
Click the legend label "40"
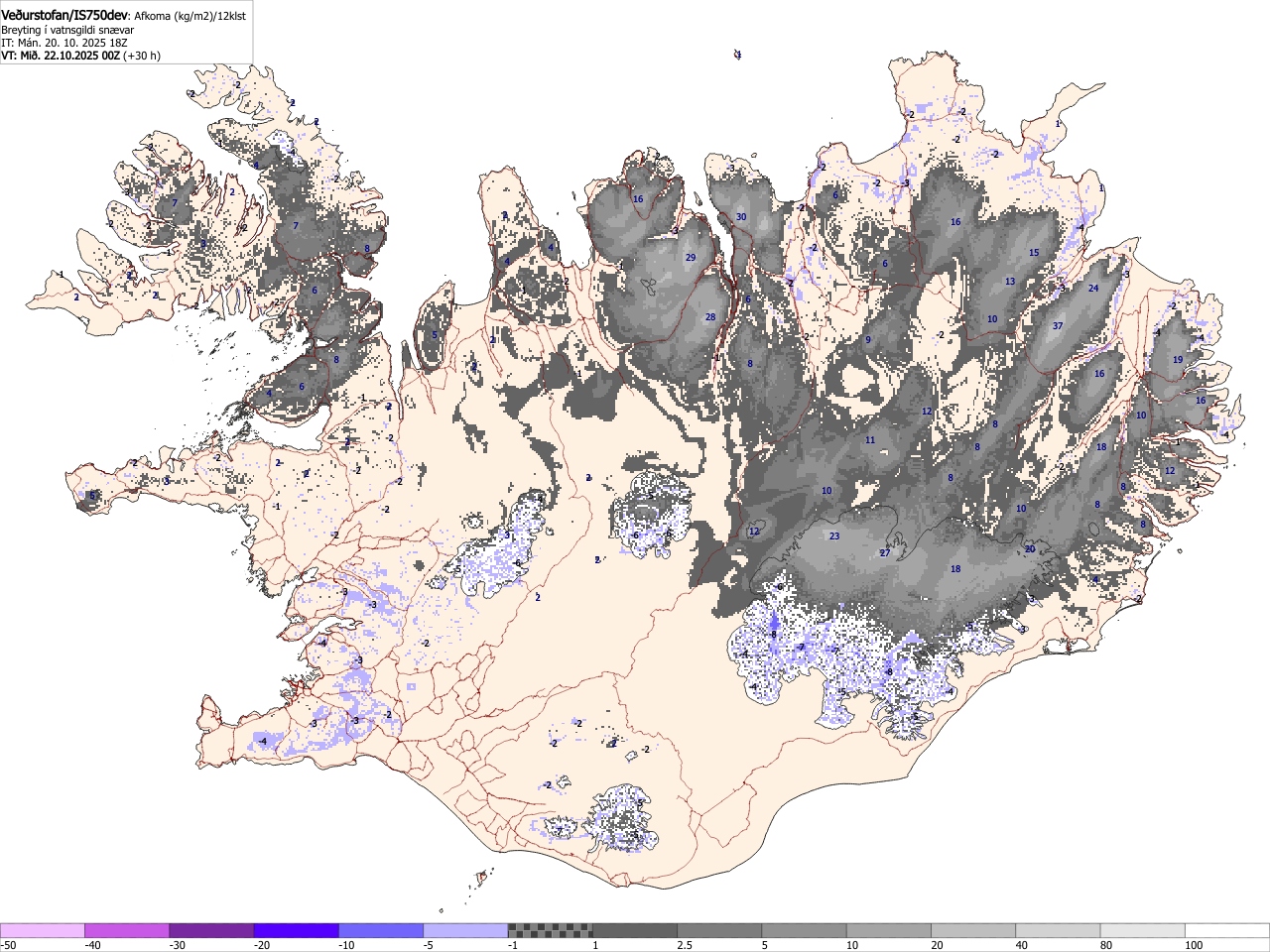coord(1022,945)
